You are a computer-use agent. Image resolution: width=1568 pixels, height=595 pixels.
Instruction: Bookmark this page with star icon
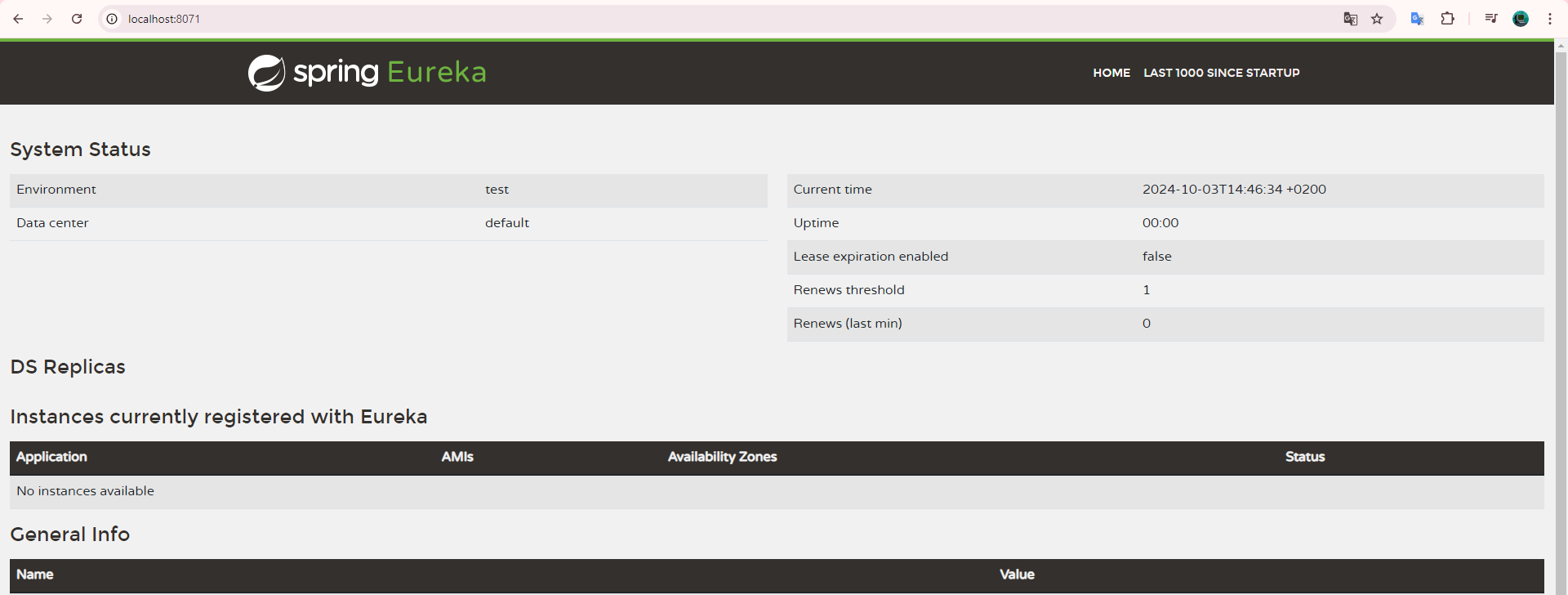pos(1377,19)
